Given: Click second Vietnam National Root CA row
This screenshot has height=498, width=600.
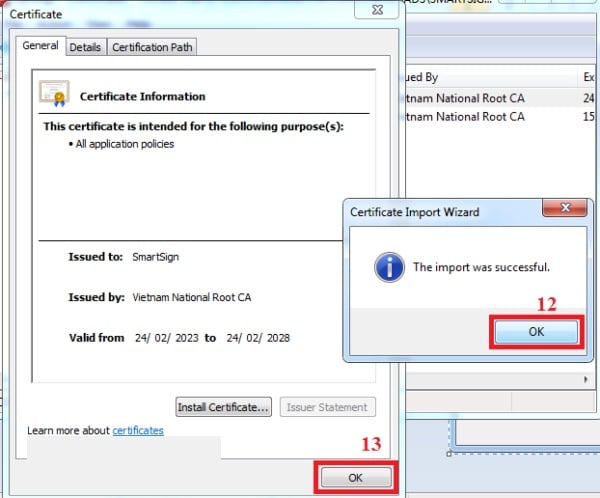Looking at the screenshot, I should coord(499,116).
